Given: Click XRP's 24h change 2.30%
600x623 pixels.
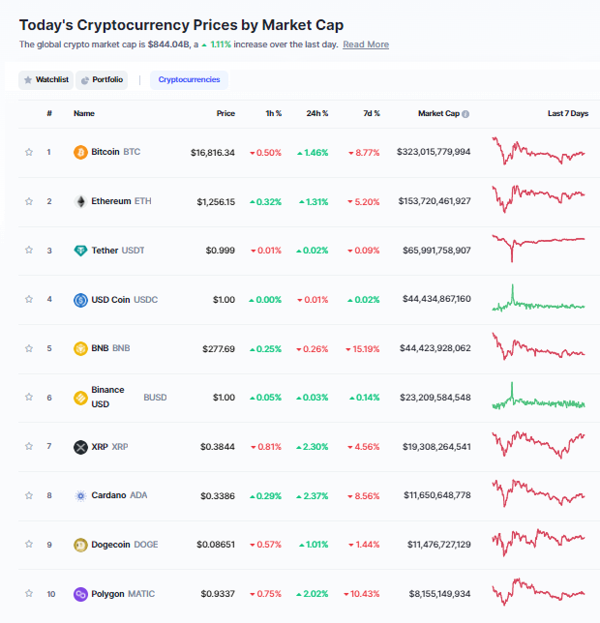Looking at the screenshot, I should [312, 447].
